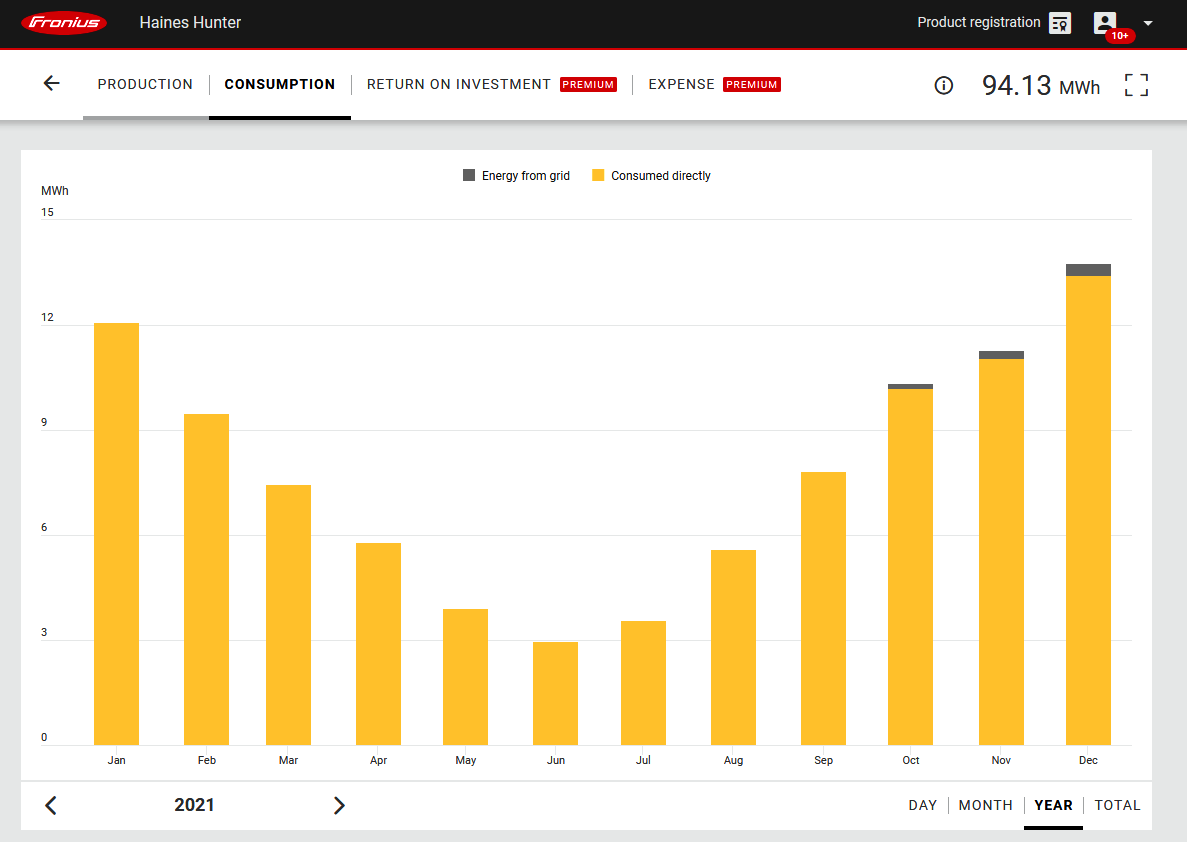Enter fullscreen chart view
The image size is (1187, 842).
tap(1136, 85)
